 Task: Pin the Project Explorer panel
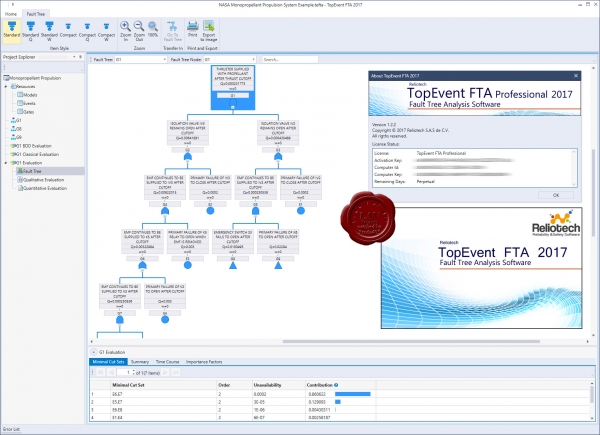80,57
